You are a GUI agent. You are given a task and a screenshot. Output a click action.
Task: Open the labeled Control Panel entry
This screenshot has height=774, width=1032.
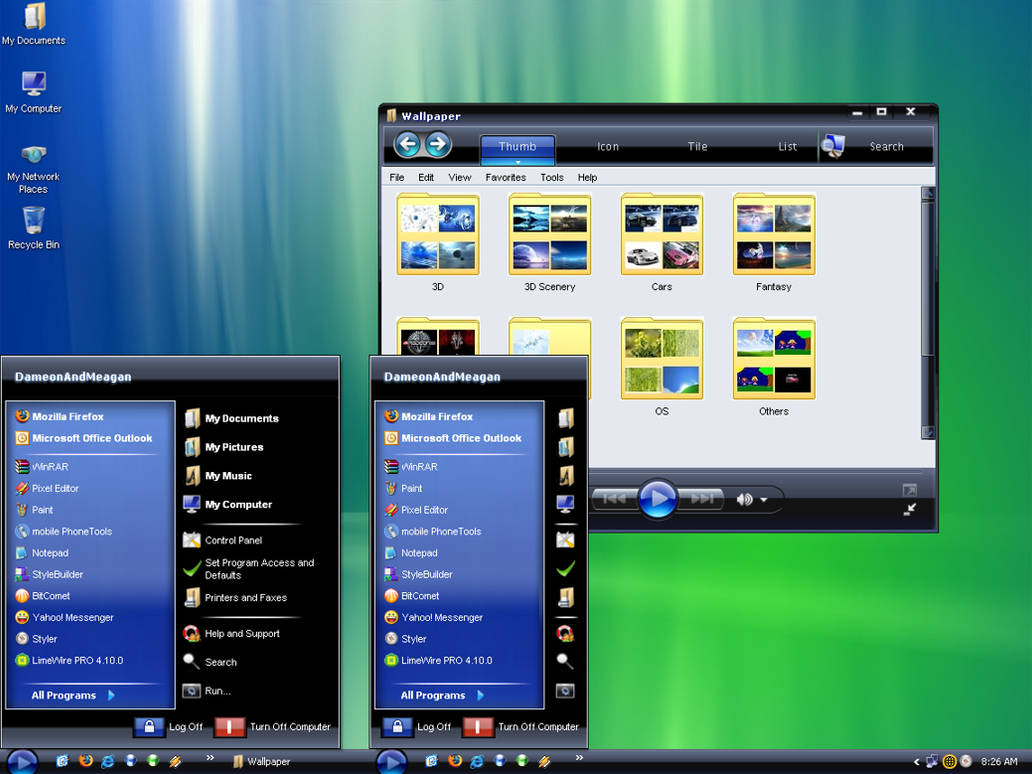233,540
